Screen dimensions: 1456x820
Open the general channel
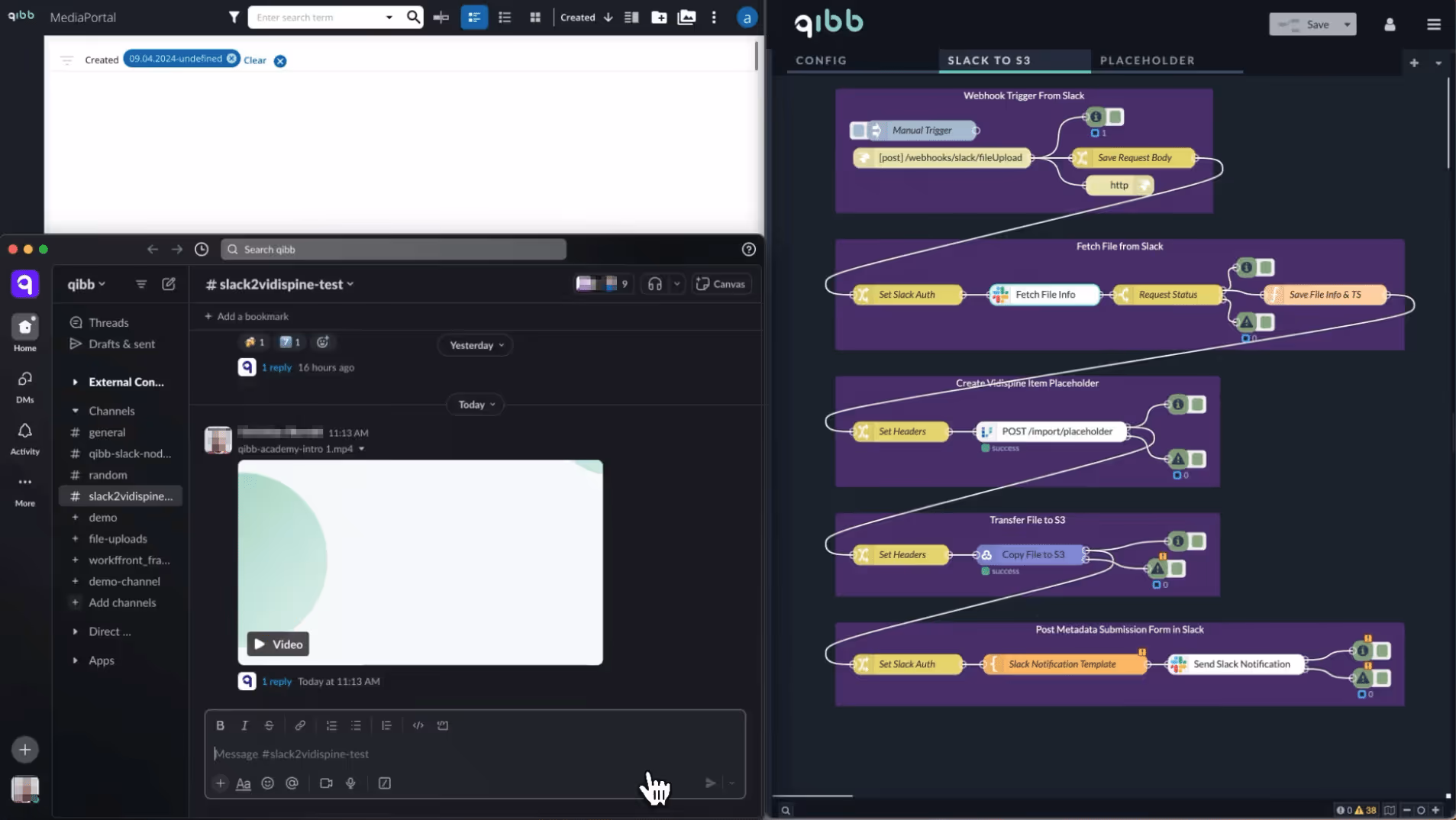107,432
